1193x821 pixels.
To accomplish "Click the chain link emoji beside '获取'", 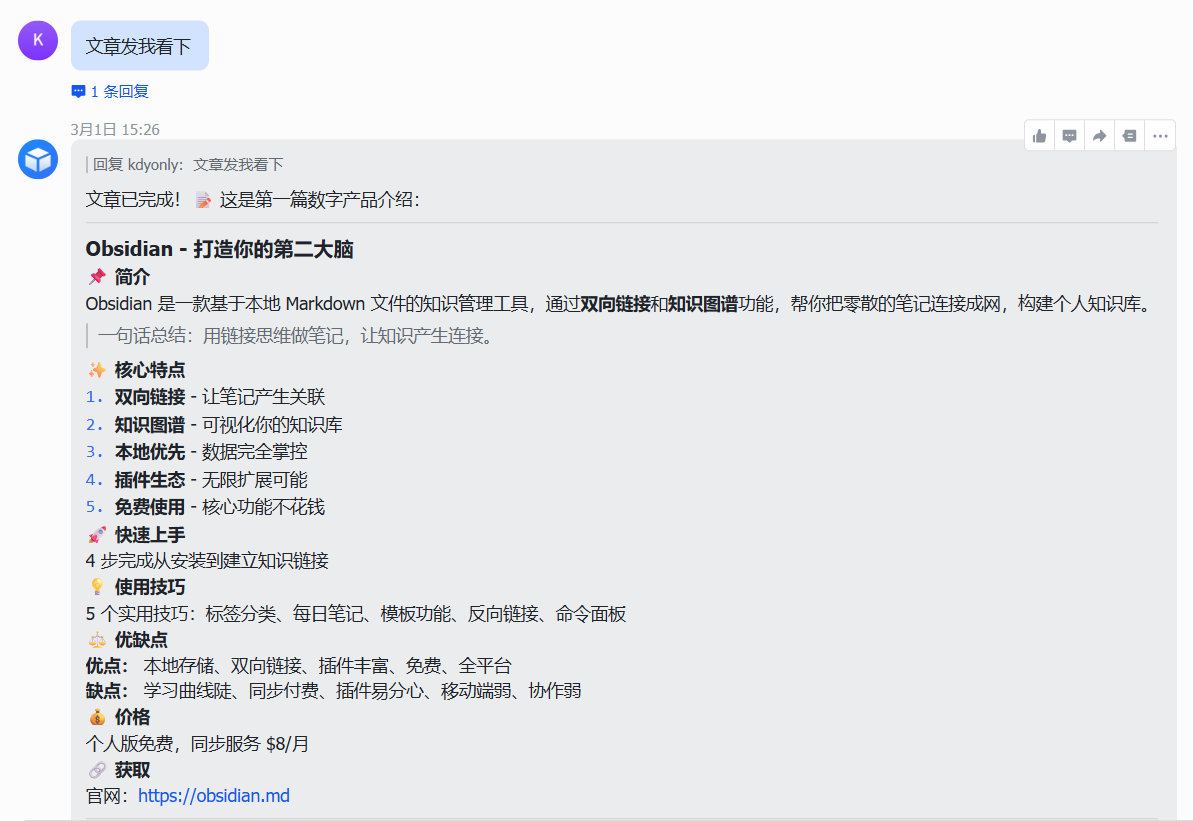I will tap(97, 770).
